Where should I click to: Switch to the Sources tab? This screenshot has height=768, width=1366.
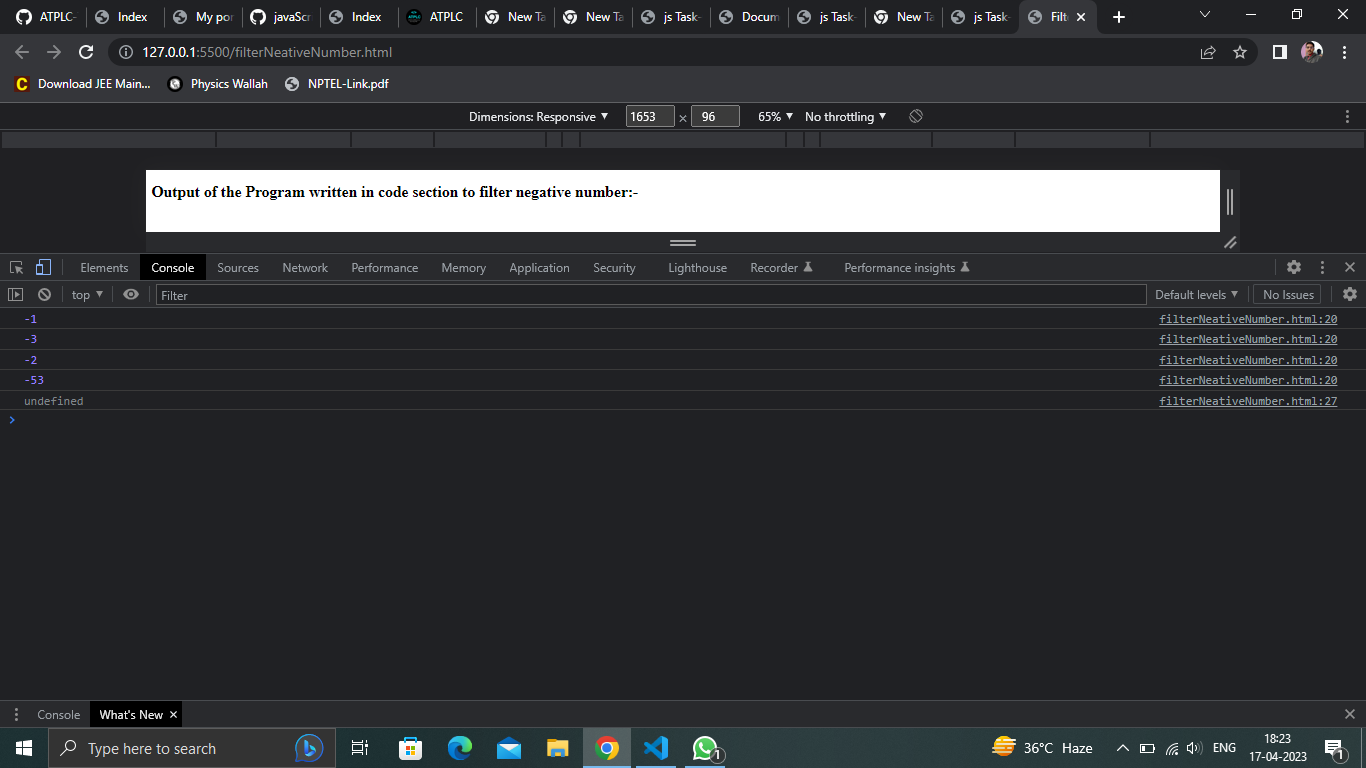click(x=238, y=267)
